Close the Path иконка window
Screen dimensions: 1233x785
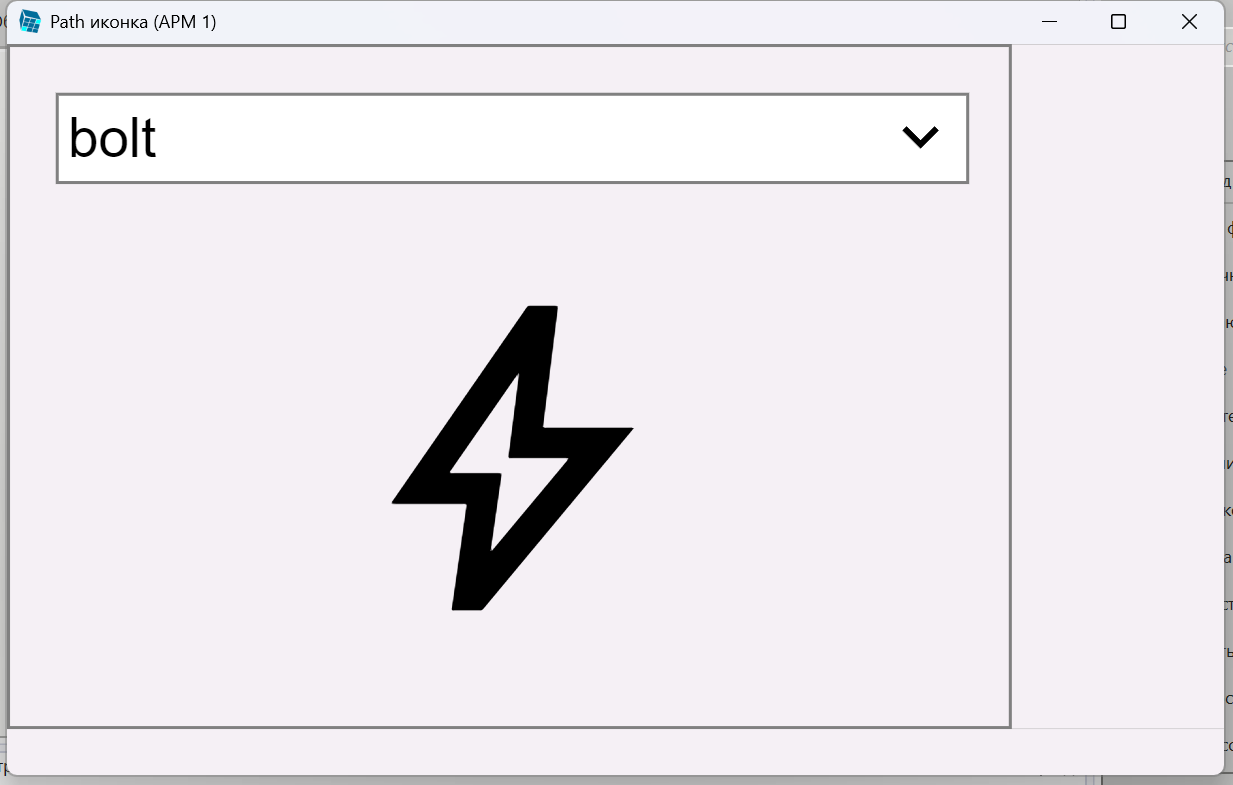click(x=1189, y=22)
